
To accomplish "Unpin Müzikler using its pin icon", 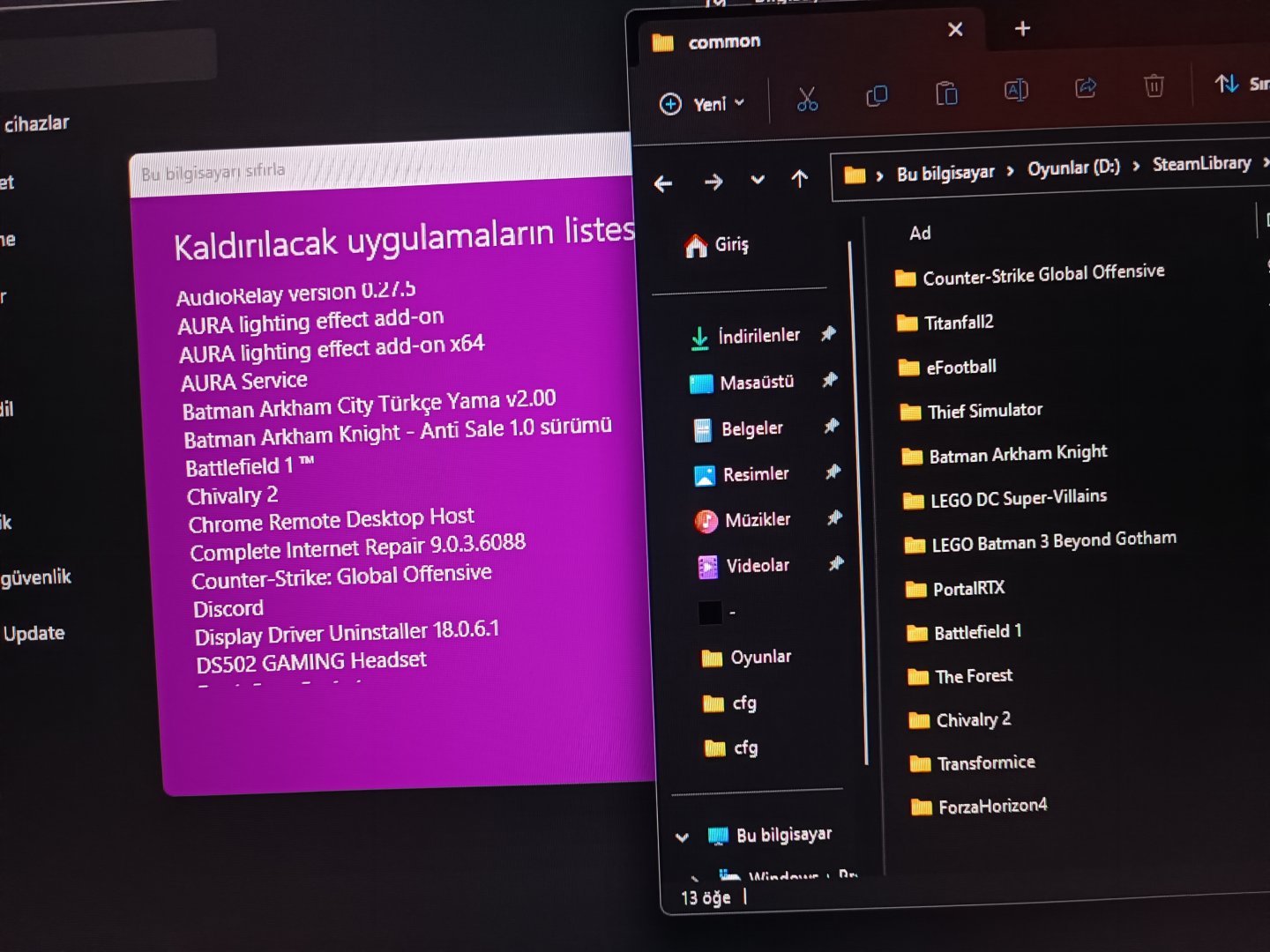I will click(834, 517).
